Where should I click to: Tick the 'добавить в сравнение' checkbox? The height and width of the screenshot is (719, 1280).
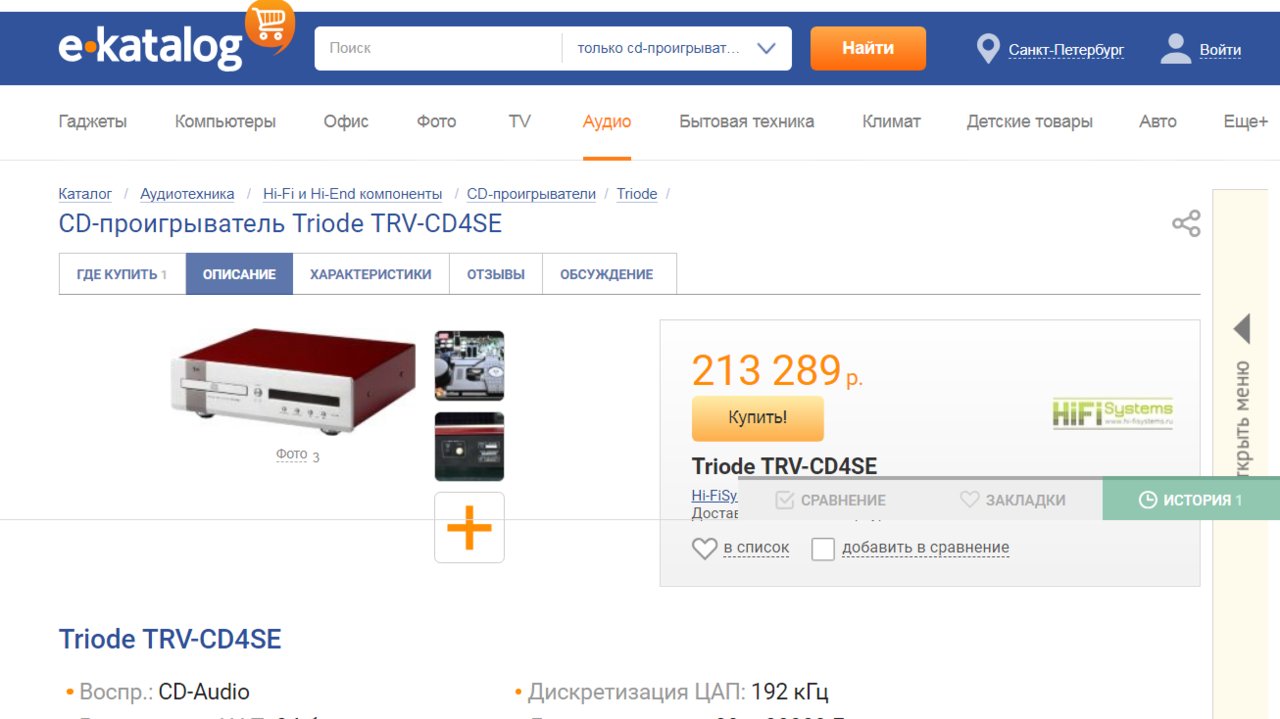tap(823, 549)
